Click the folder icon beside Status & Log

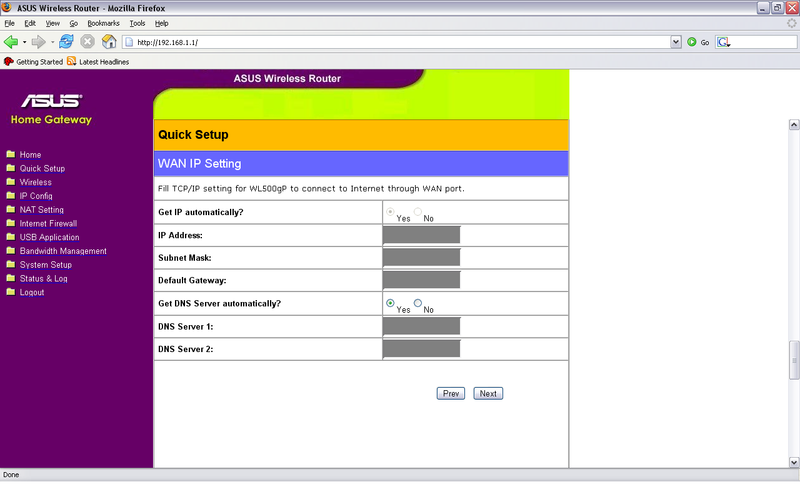click(x=11, y=278)
